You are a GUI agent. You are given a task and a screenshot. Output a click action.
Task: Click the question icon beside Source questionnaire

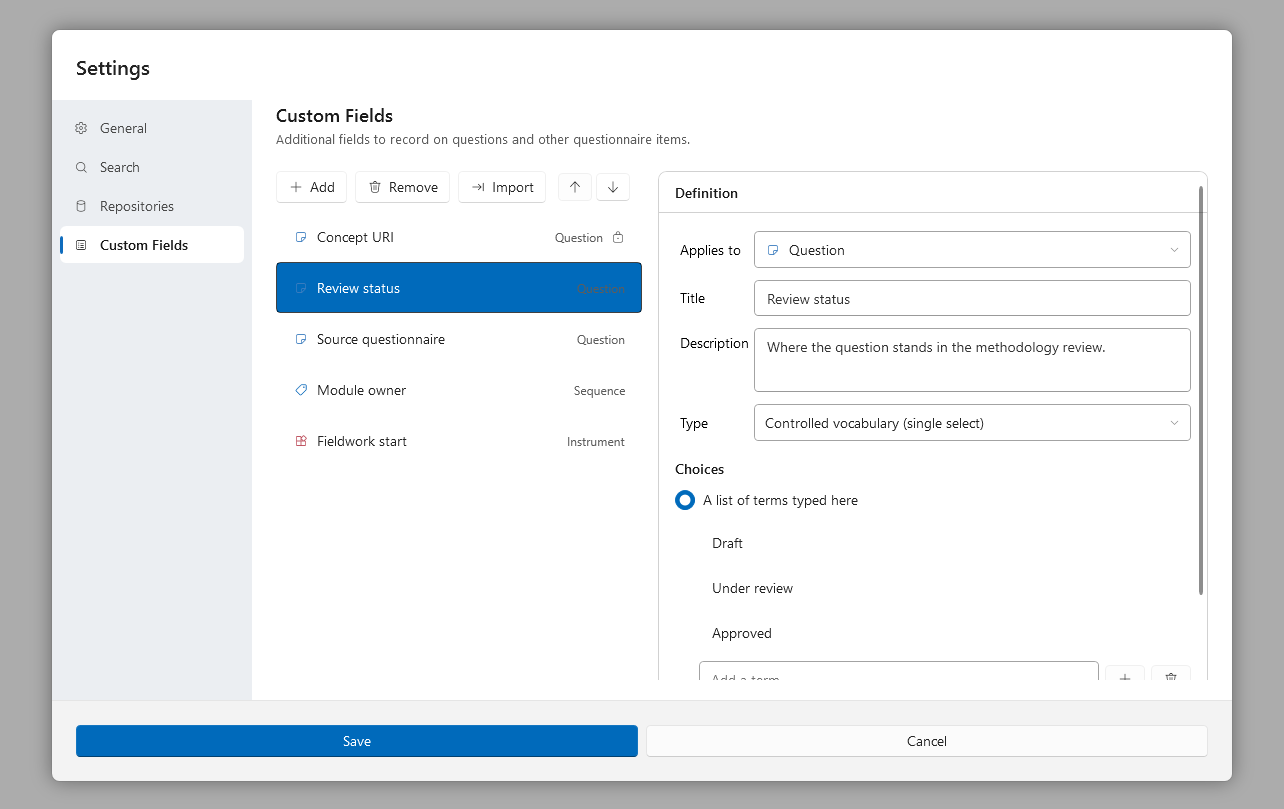point(301,339)
